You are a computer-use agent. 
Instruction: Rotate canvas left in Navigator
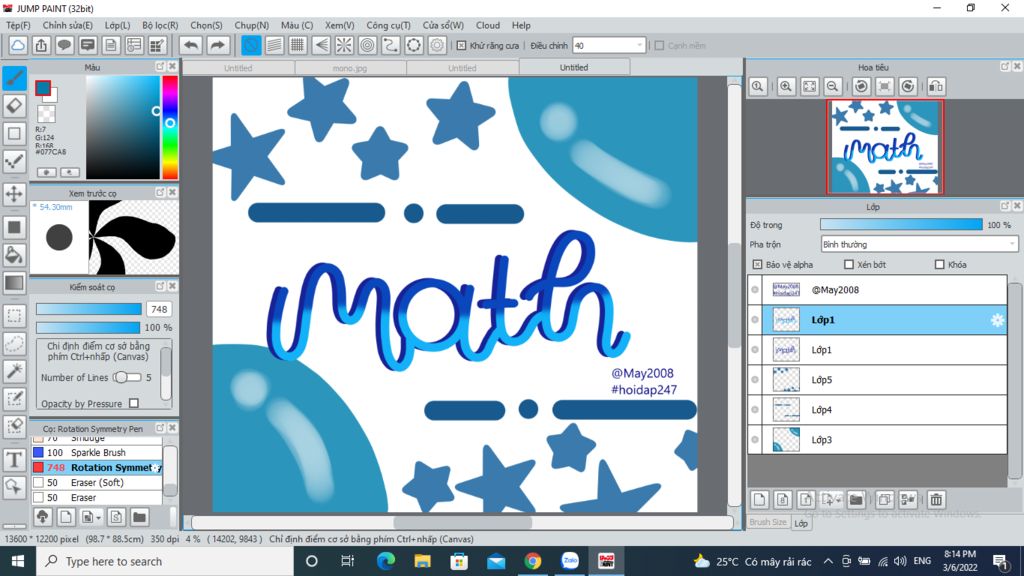pyautogui.click(x=861, y=86)
